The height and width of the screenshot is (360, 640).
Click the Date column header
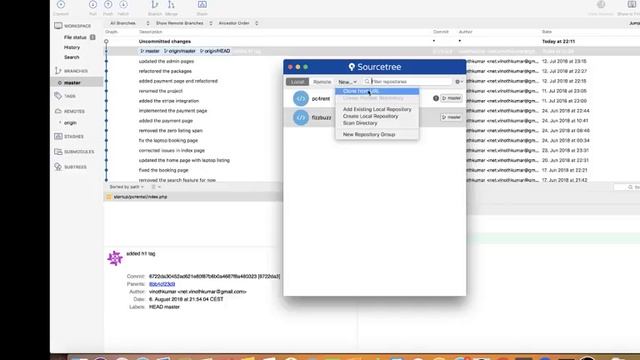(547, 32)
